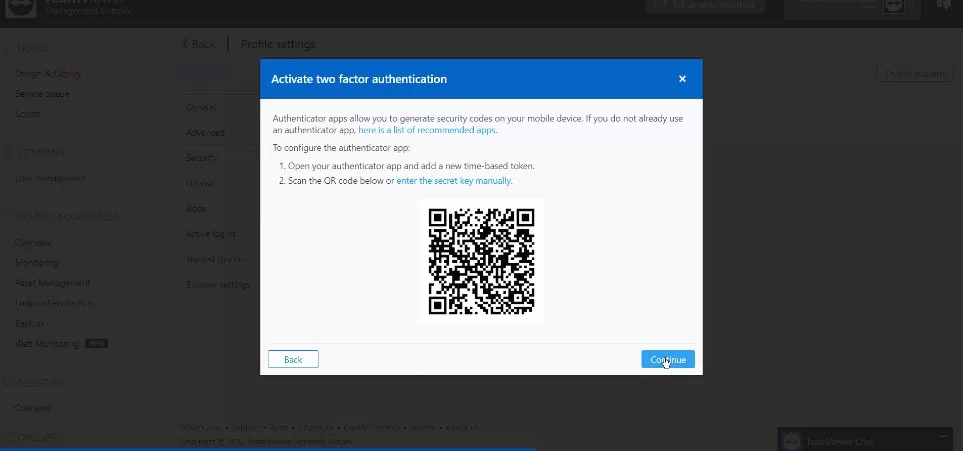Click the Continue button

668,359
